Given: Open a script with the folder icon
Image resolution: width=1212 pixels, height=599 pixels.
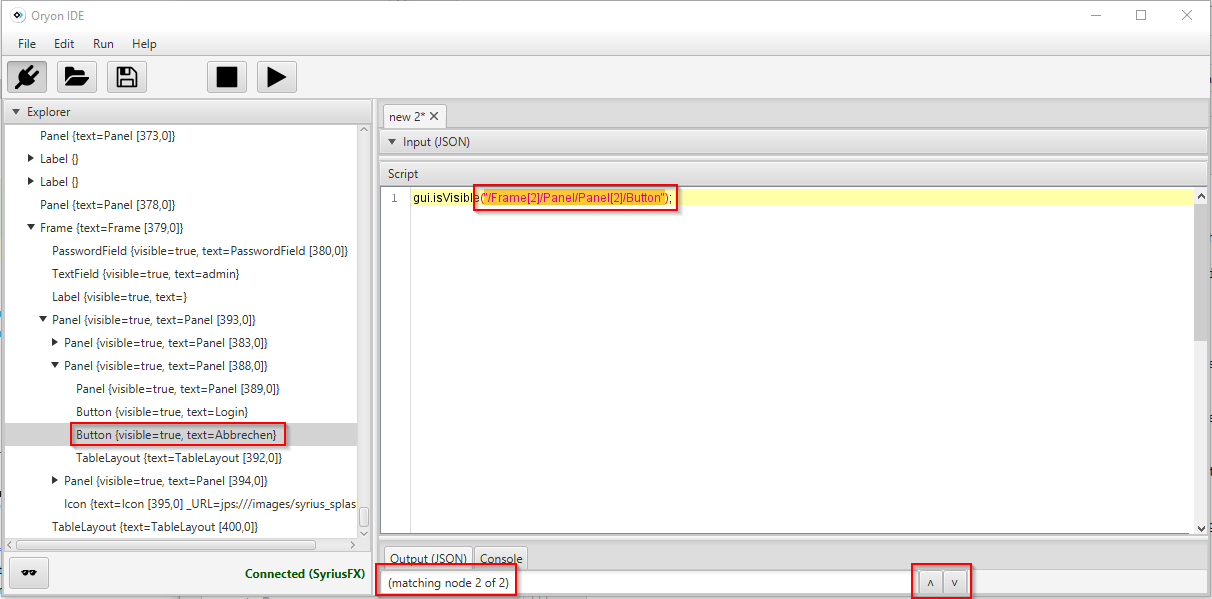Looking at the screenshot, I should tap(77, 77).
